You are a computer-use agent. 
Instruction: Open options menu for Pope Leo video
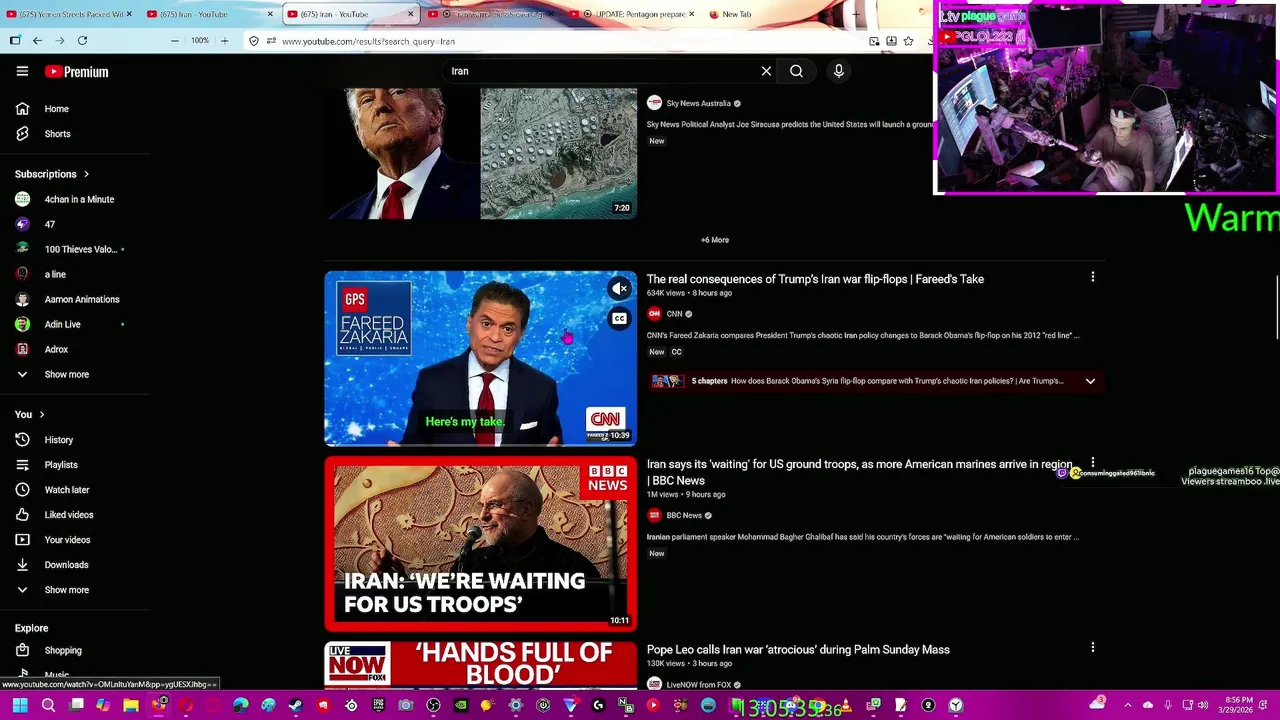coord(1092,648)
